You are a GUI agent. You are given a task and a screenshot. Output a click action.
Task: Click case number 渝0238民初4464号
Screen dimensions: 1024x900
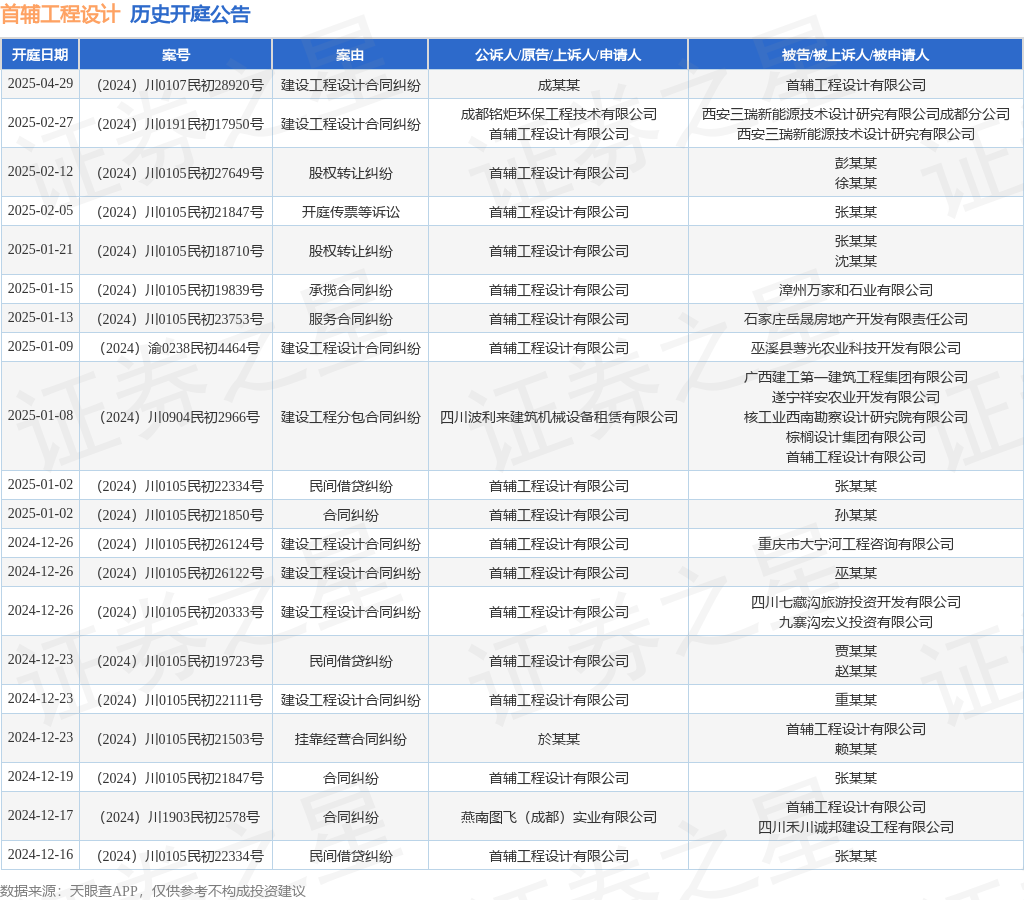180,348
